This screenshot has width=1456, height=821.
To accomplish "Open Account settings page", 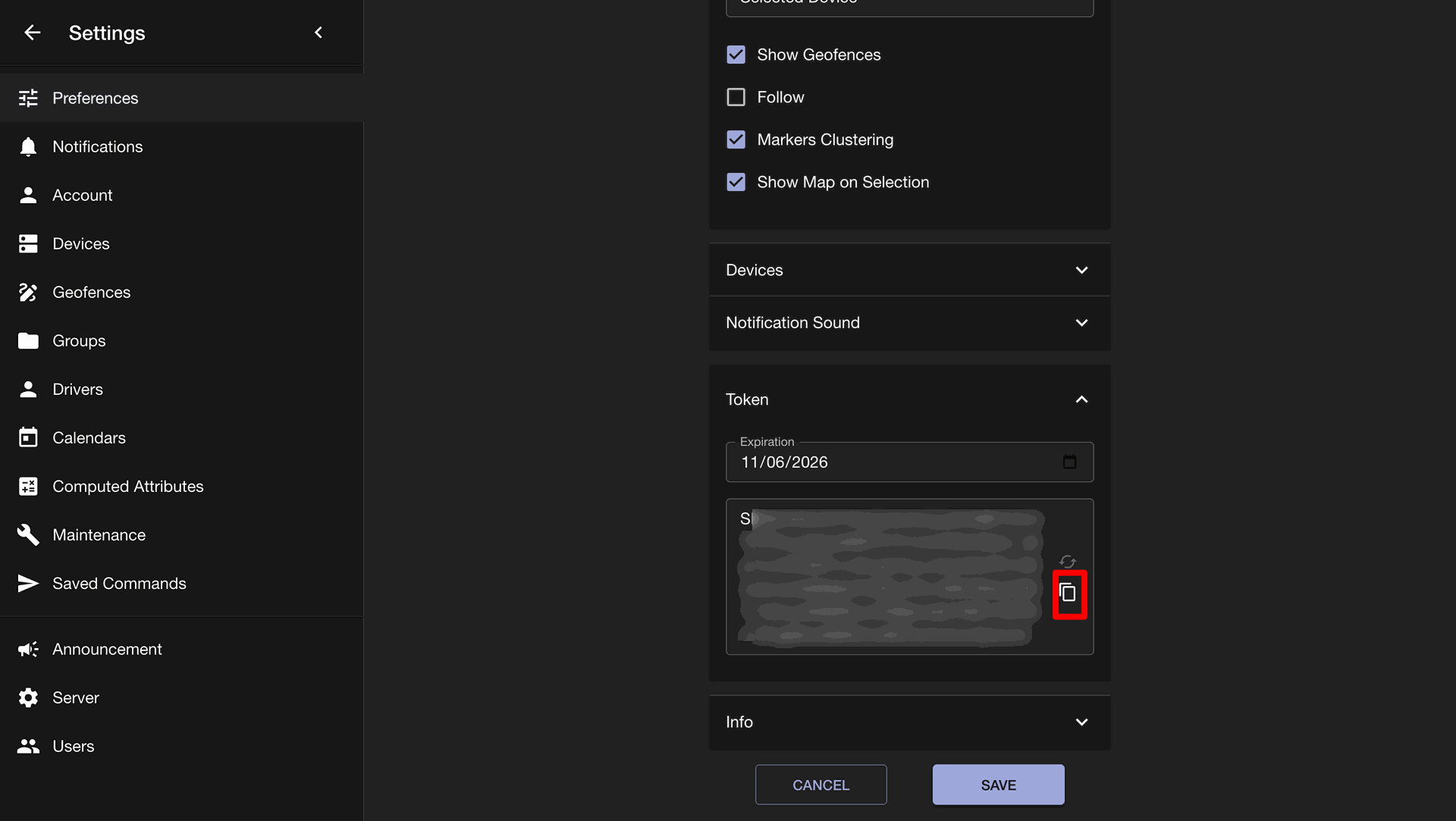I will (181, 195).
